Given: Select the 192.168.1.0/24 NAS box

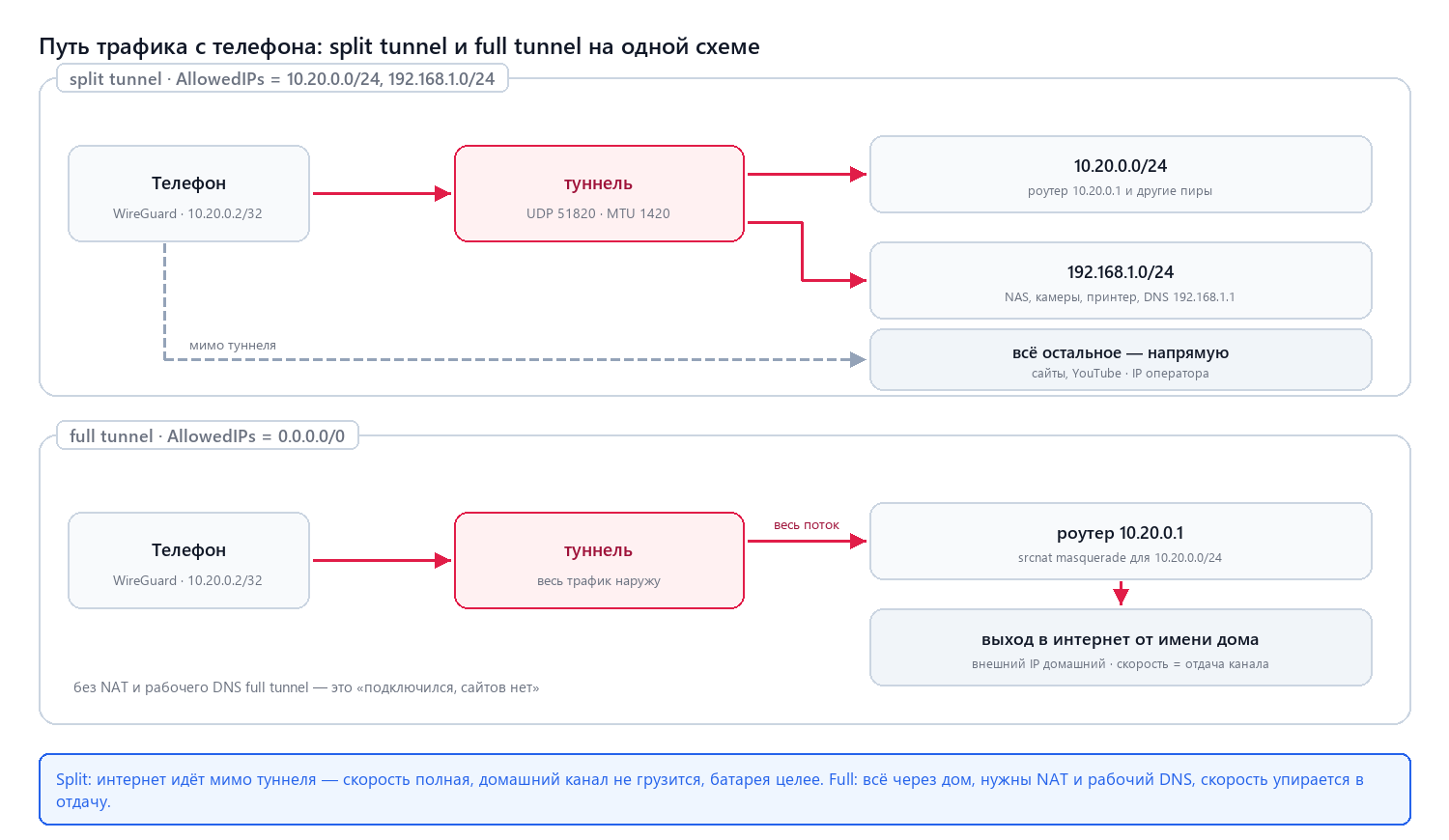Looking at the screenshot, I should pos(1121,280).
